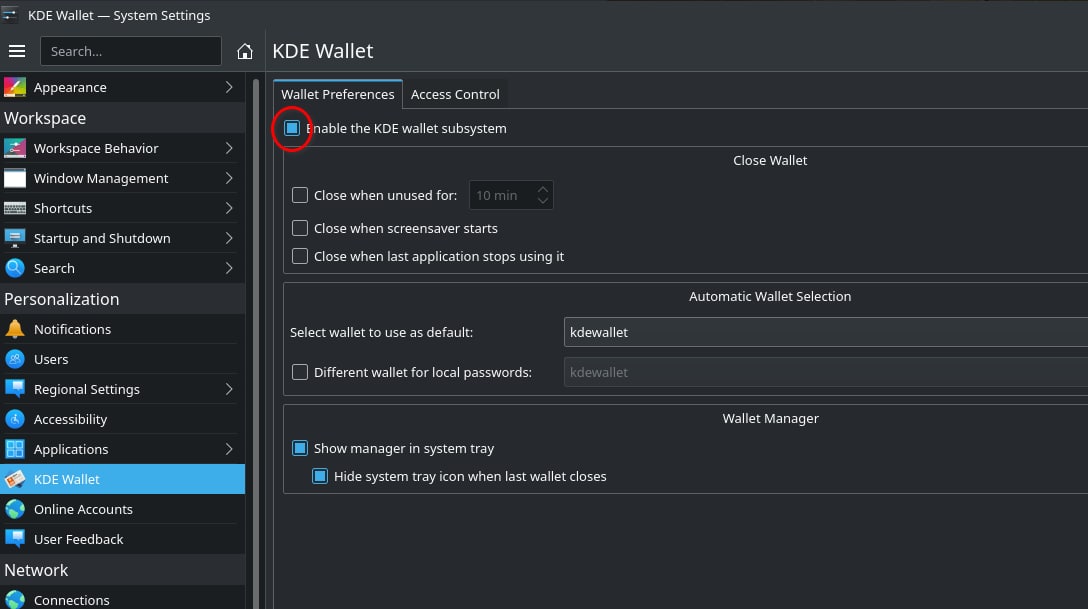Increase the close timeout with the up arrow
Viewport: 1088px width, 609px height.
click(543, 189)
